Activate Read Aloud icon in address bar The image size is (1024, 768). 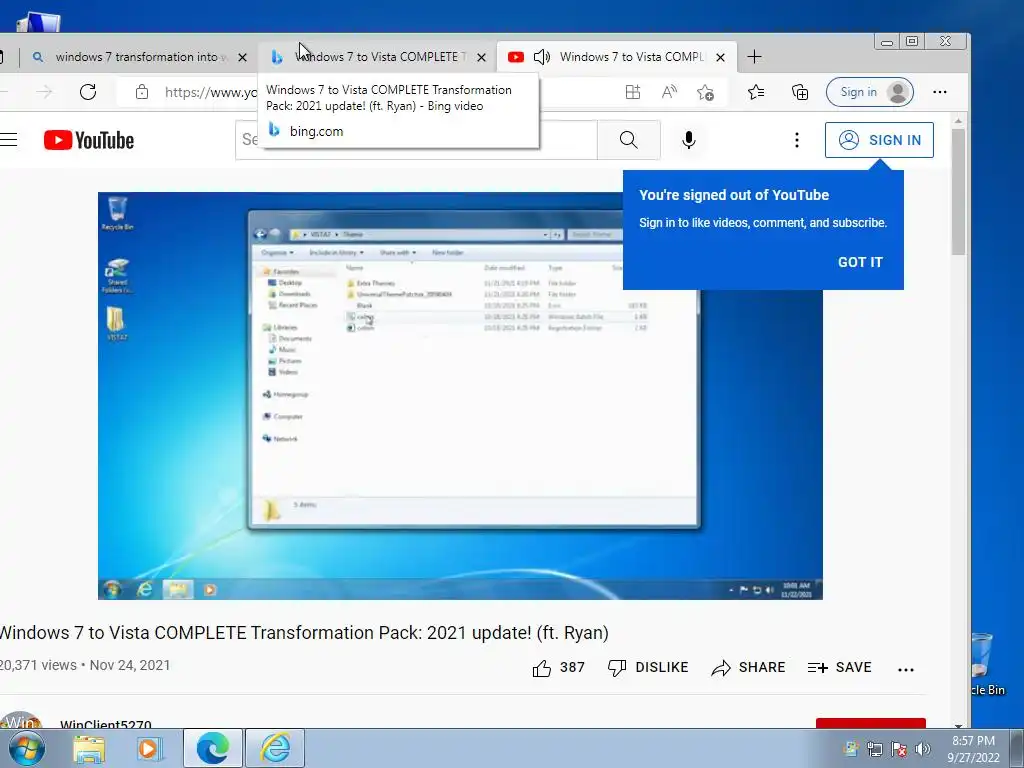(x=669, y=92)
